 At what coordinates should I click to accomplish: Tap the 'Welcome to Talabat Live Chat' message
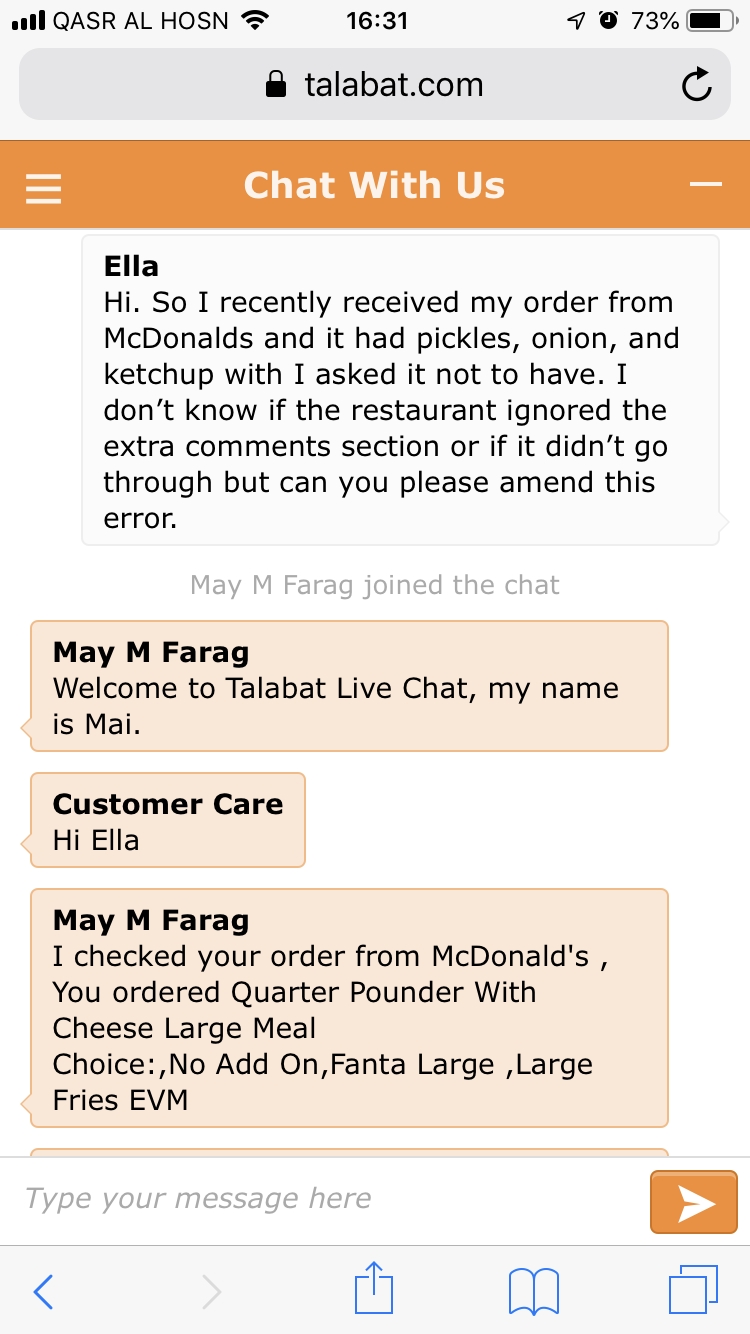[x=349, y=687]
